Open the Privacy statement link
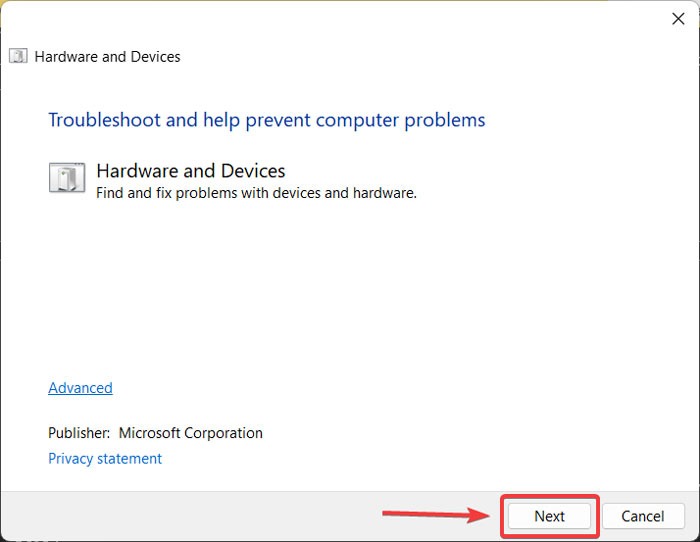The image size is (700, 542). click(105, 459)
